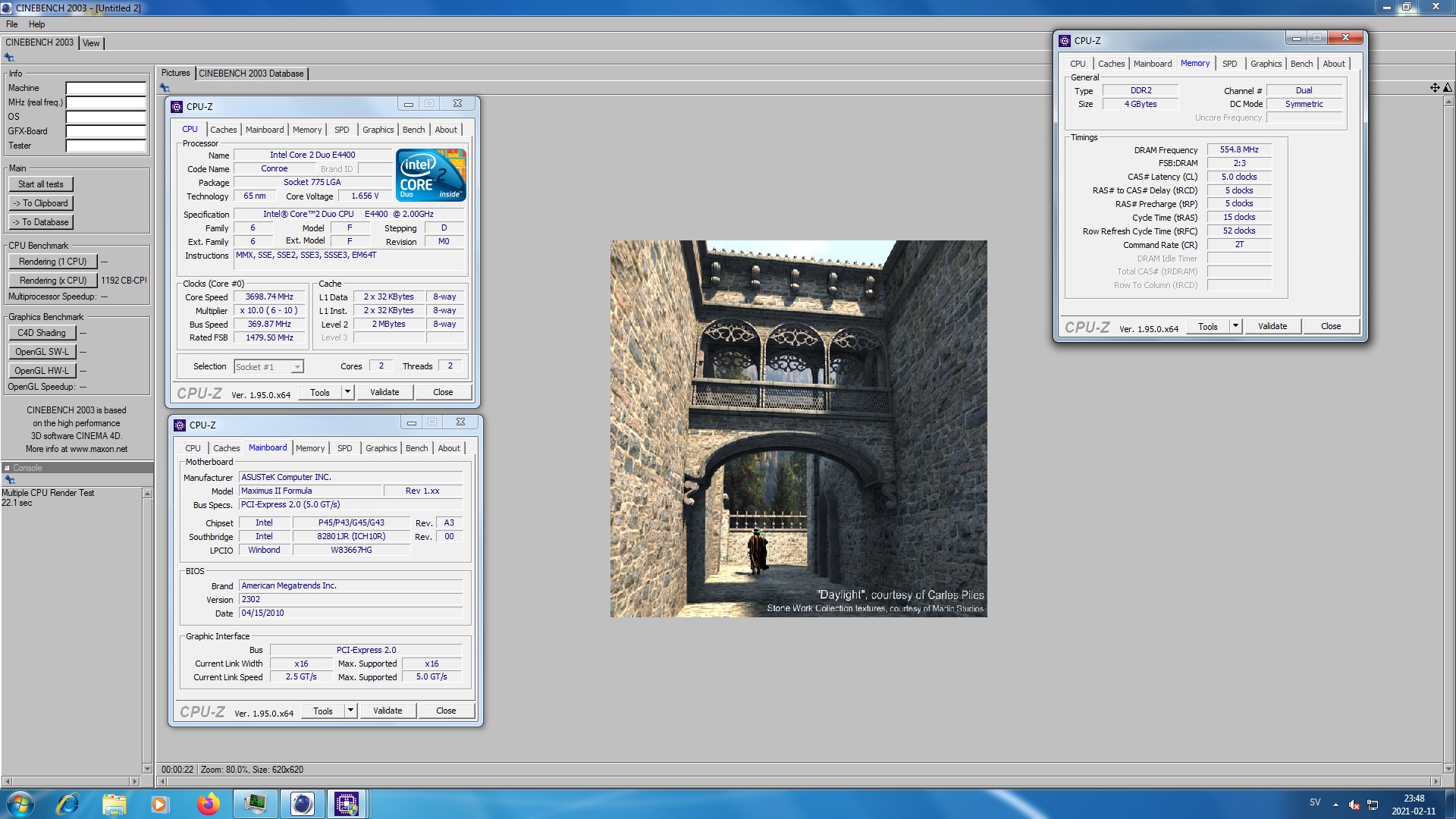Click the move/pan crosshair icon in picture view
Screen dimensions: 1456x819
coord(1435,88)
